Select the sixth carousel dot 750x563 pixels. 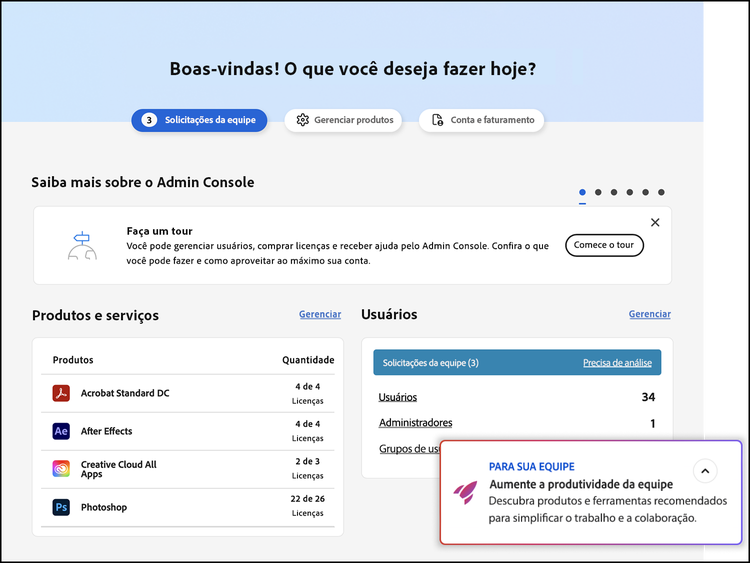(x=661, y=192)
